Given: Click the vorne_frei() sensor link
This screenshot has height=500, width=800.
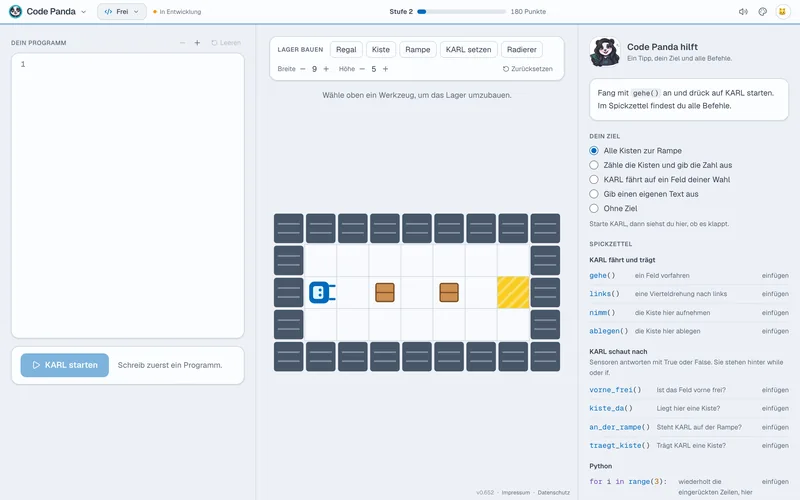Looking at the screenshot, I should pos(615,390).
